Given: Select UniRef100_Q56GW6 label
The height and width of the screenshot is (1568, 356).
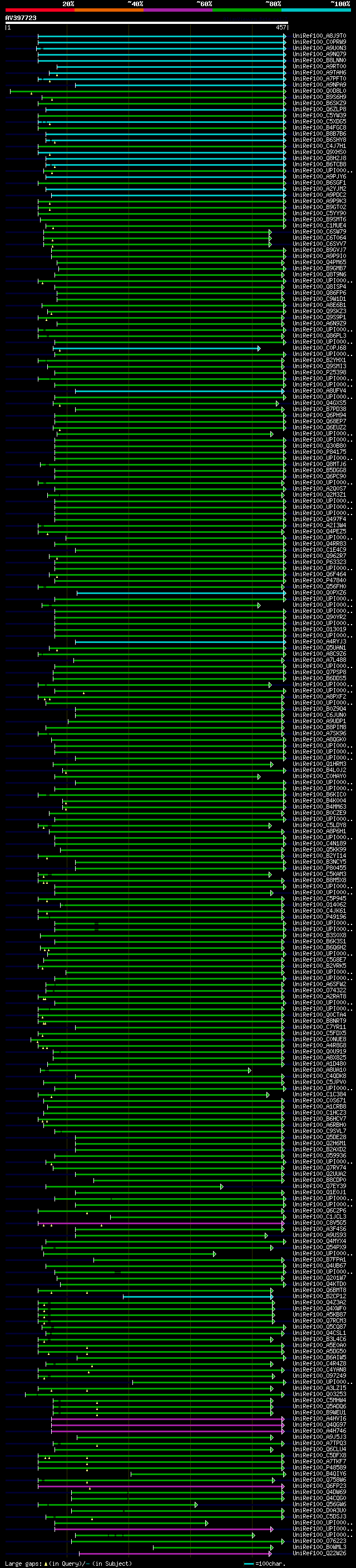Looking at the screenshot, I should 319,1505.
